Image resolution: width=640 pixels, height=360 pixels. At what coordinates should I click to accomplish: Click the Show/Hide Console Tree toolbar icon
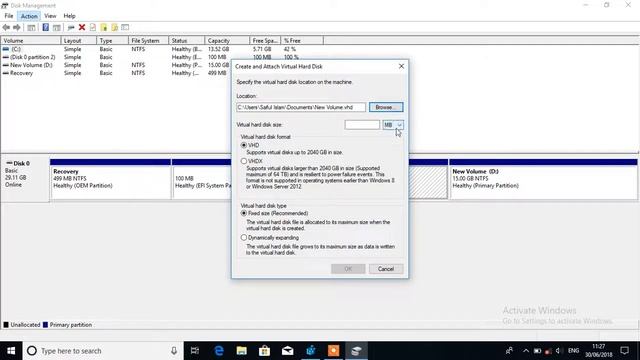pos(31,27)
